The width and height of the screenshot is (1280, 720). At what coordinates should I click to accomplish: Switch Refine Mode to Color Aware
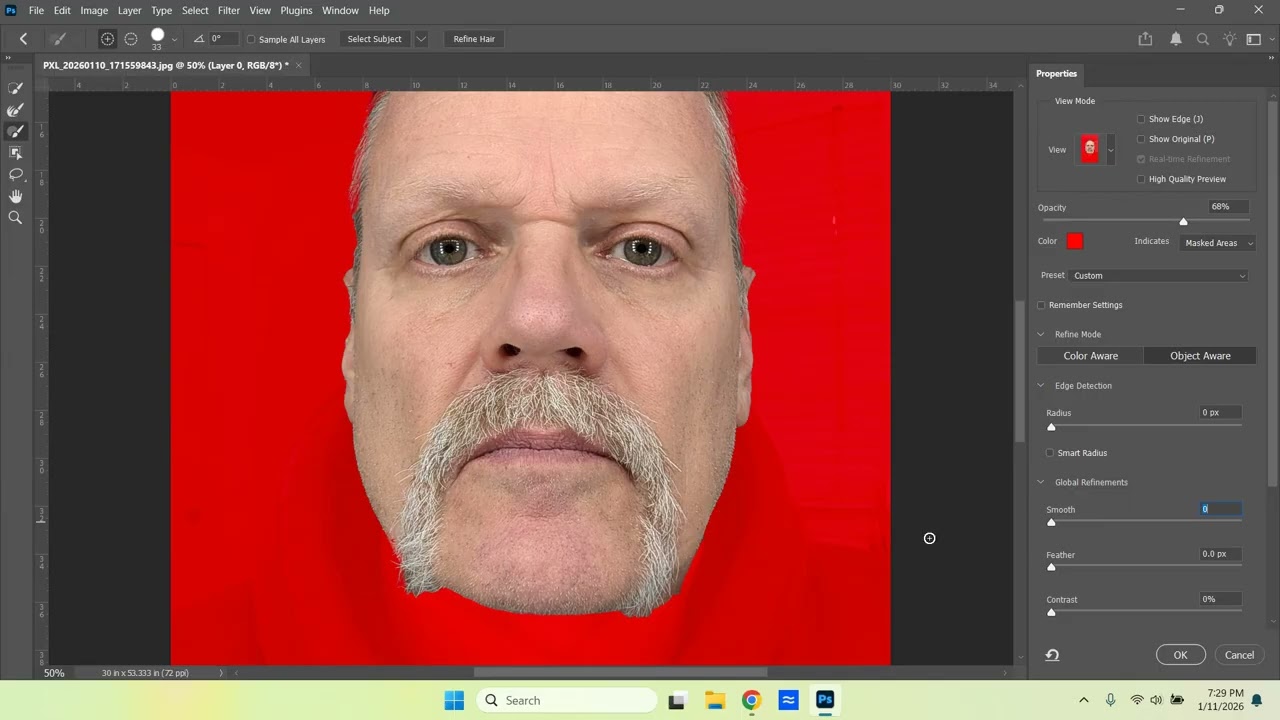[1090, 356]
